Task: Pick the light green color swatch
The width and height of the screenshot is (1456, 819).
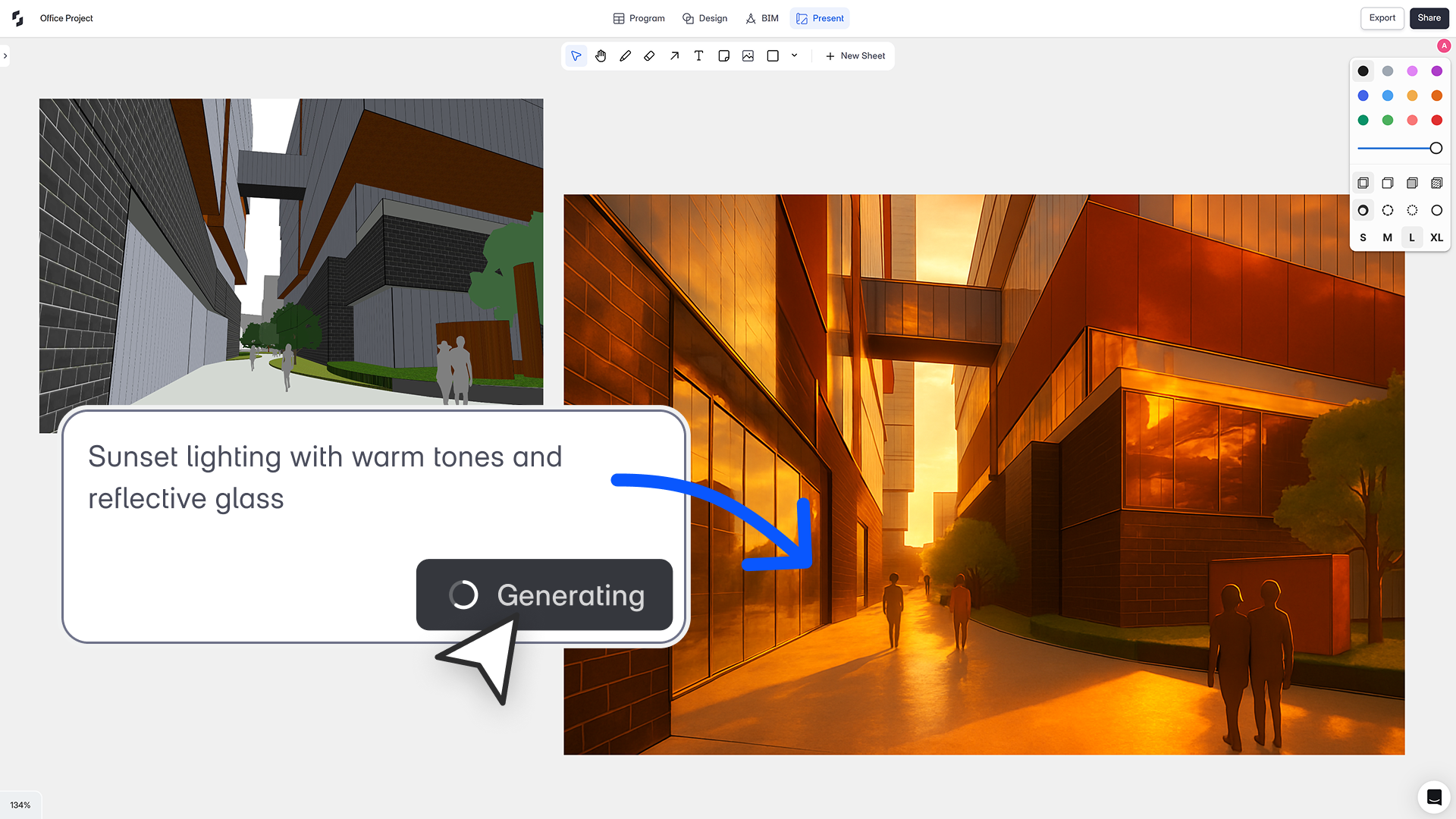Action: coord(1387,121)
